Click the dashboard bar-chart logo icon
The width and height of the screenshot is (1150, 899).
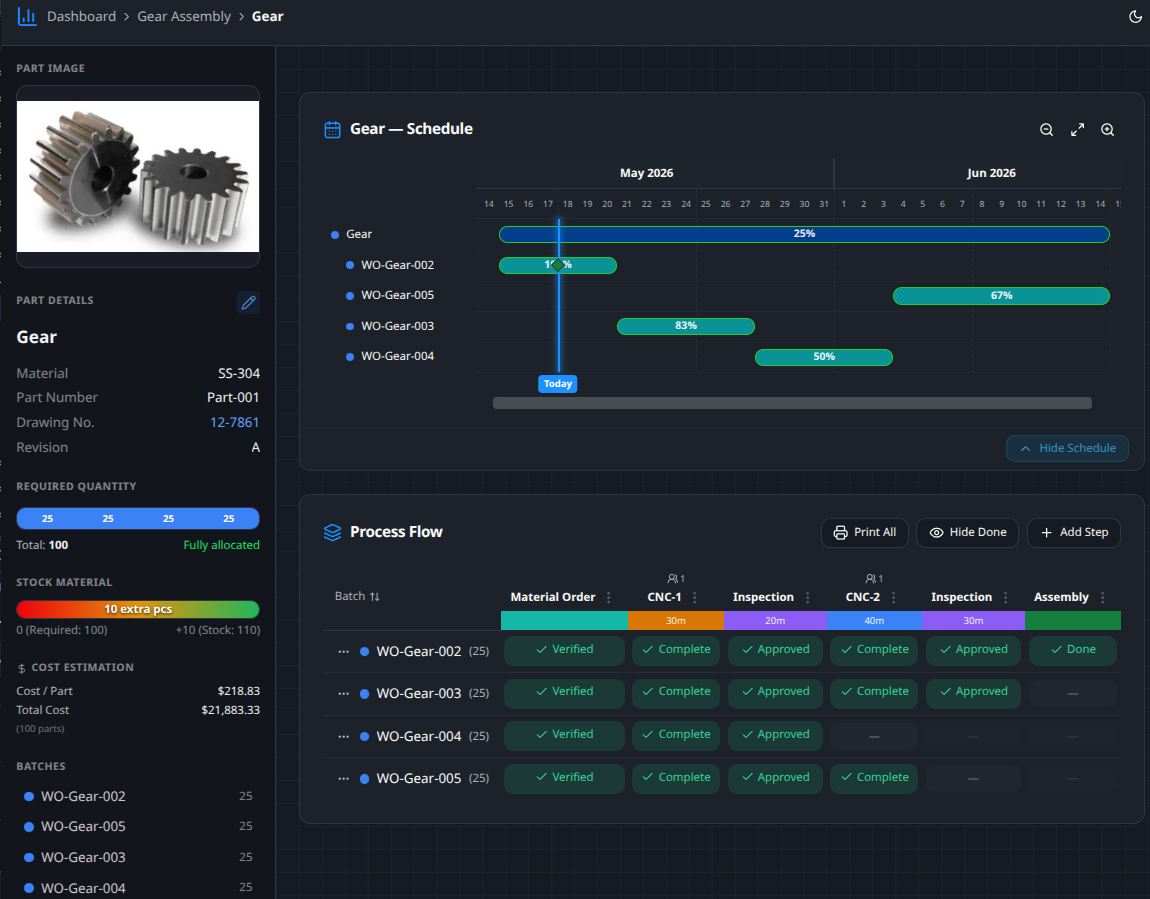(x=27, y=16)
